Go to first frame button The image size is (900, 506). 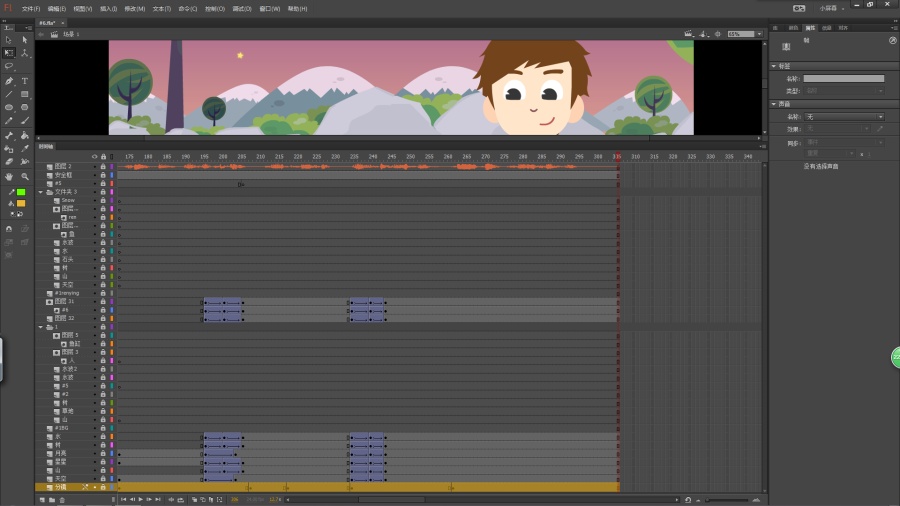(123, 500)
